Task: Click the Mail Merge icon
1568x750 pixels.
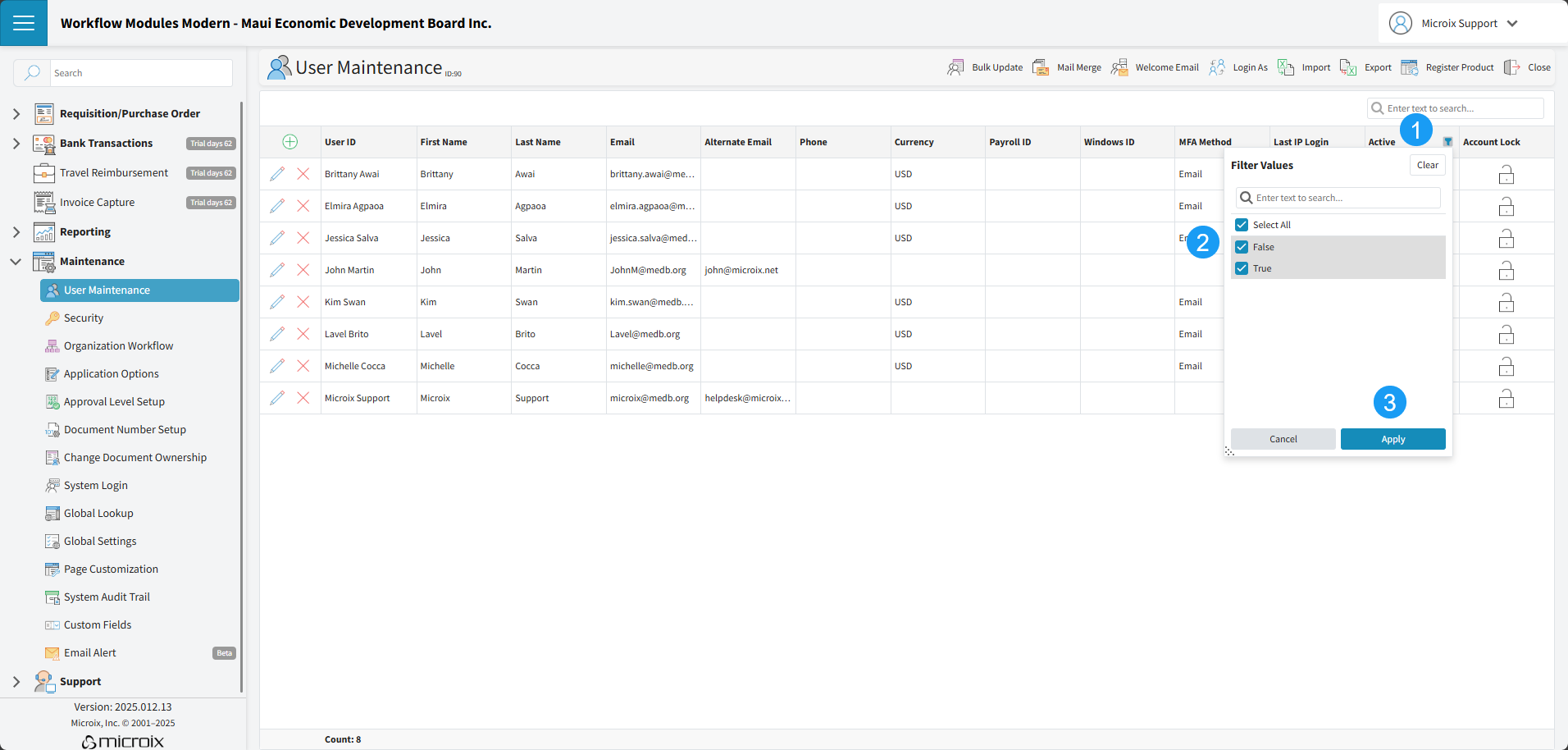Action: point(1041,67)
